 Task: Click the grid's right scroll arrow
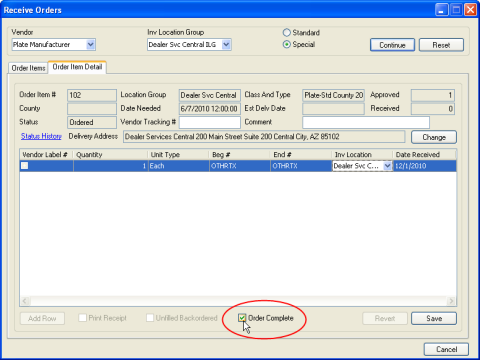click(451, 301)
